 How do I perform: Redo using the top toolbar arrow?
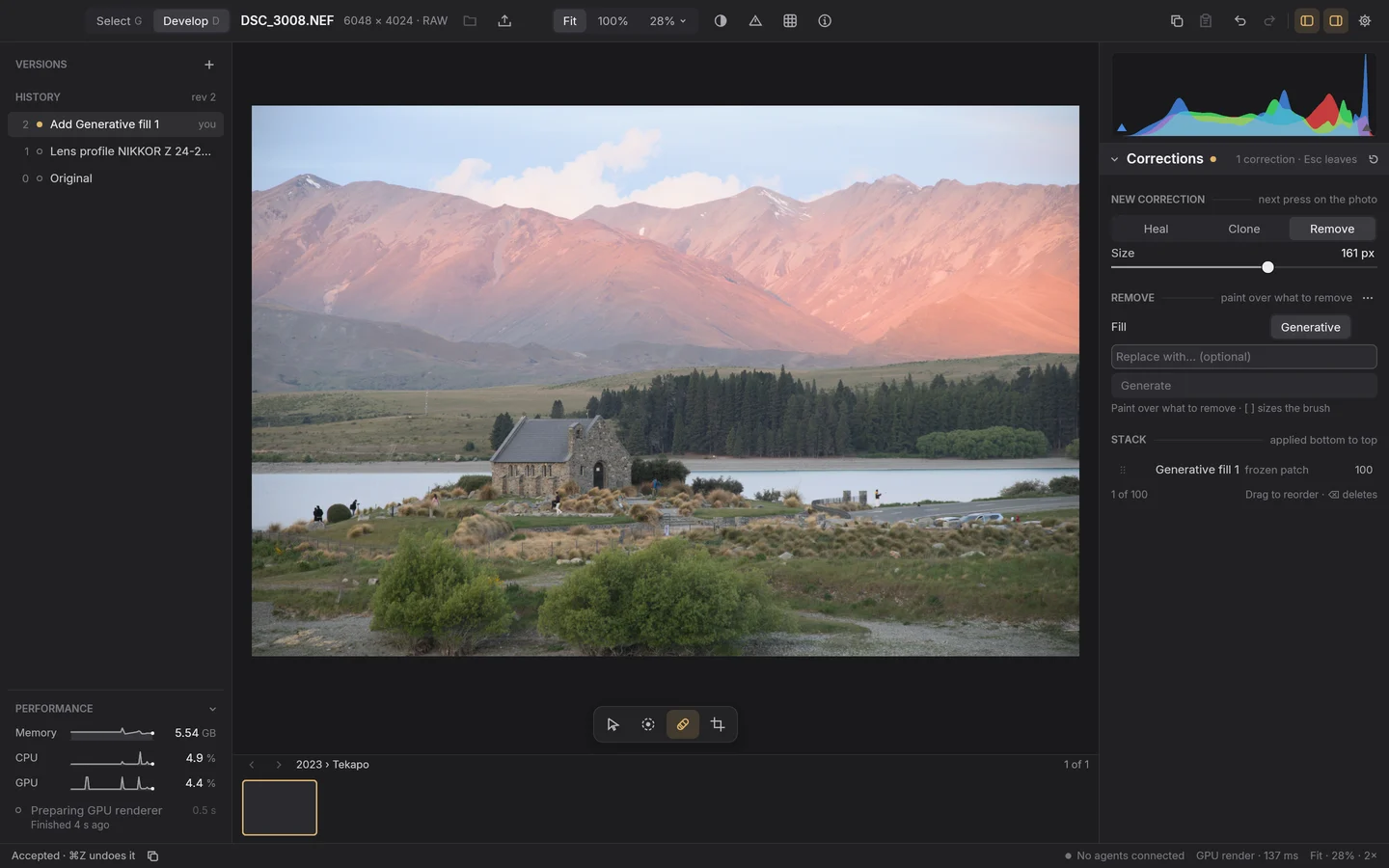point(1269,21)
